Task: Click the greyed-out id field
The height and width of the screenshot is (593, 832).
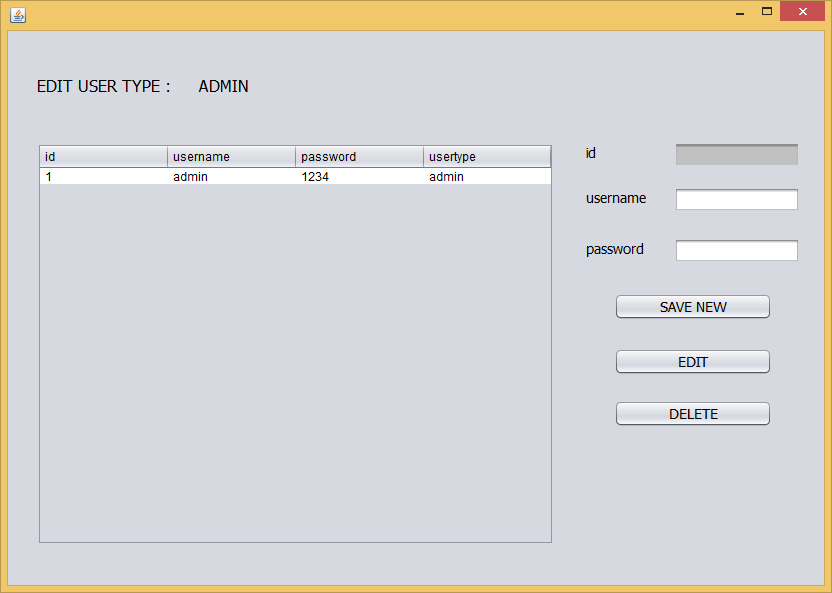Action: 736,155
